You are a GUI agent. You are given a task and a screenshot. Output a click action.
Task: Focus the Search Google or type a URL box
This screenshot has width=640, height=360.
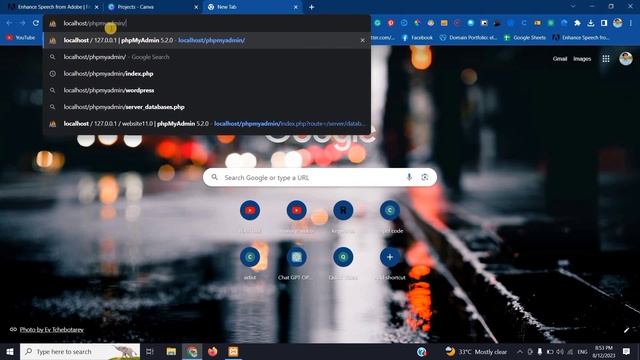pos(320,177)
